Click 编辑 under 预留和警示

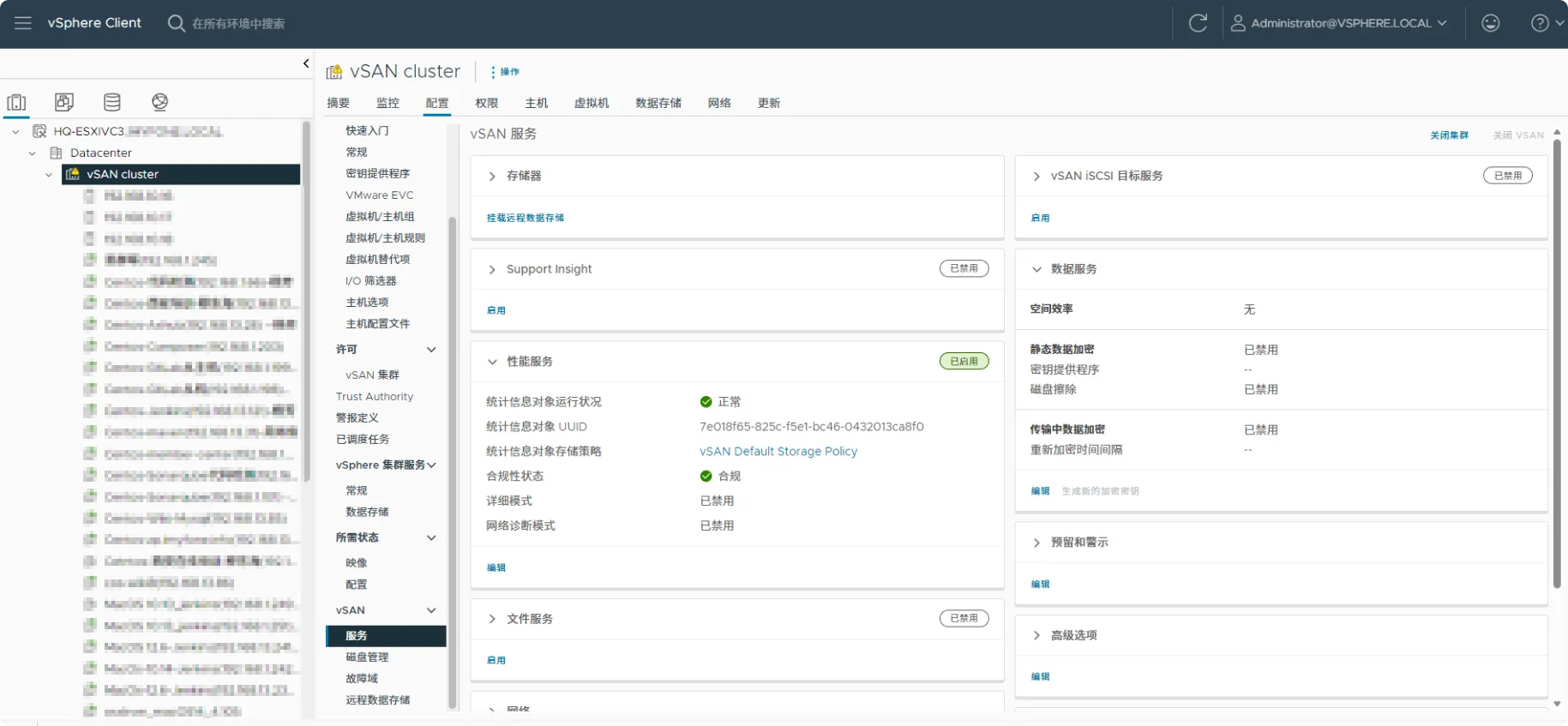1040,584
